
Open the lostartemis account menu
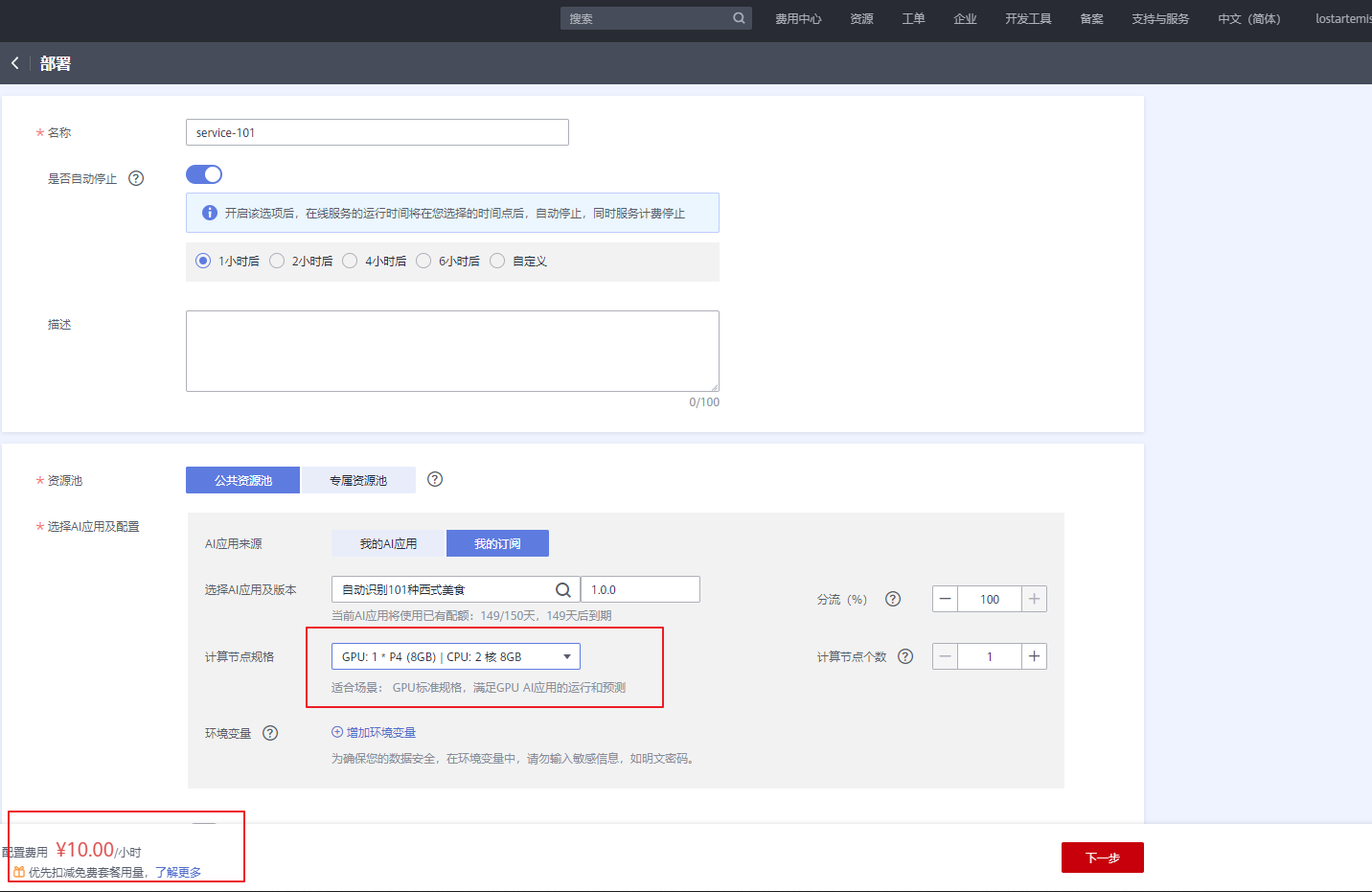point(1343,19)
